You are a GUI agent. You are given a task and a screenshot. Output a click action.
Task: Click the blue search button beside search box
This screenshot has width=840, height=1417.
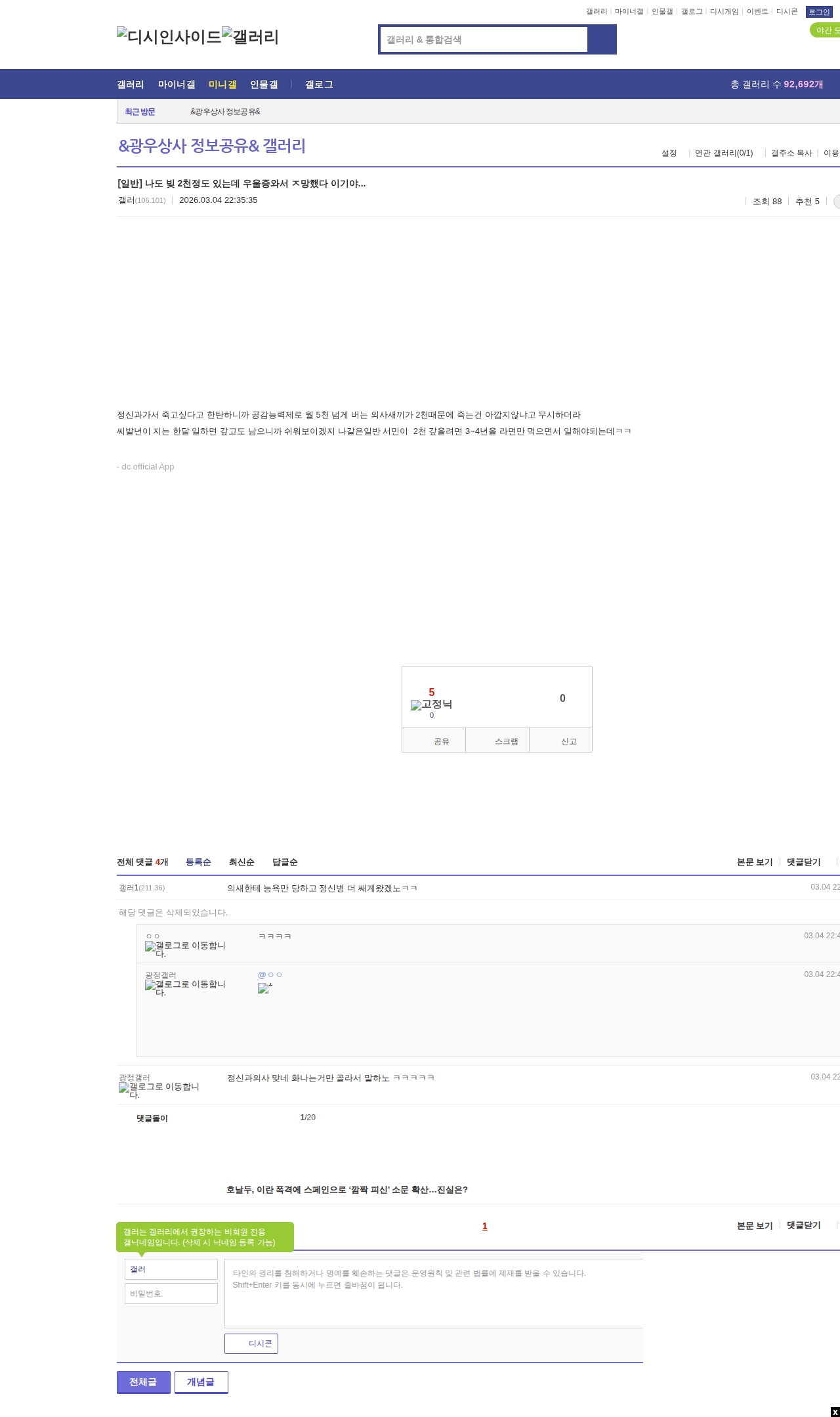point(601,39)
